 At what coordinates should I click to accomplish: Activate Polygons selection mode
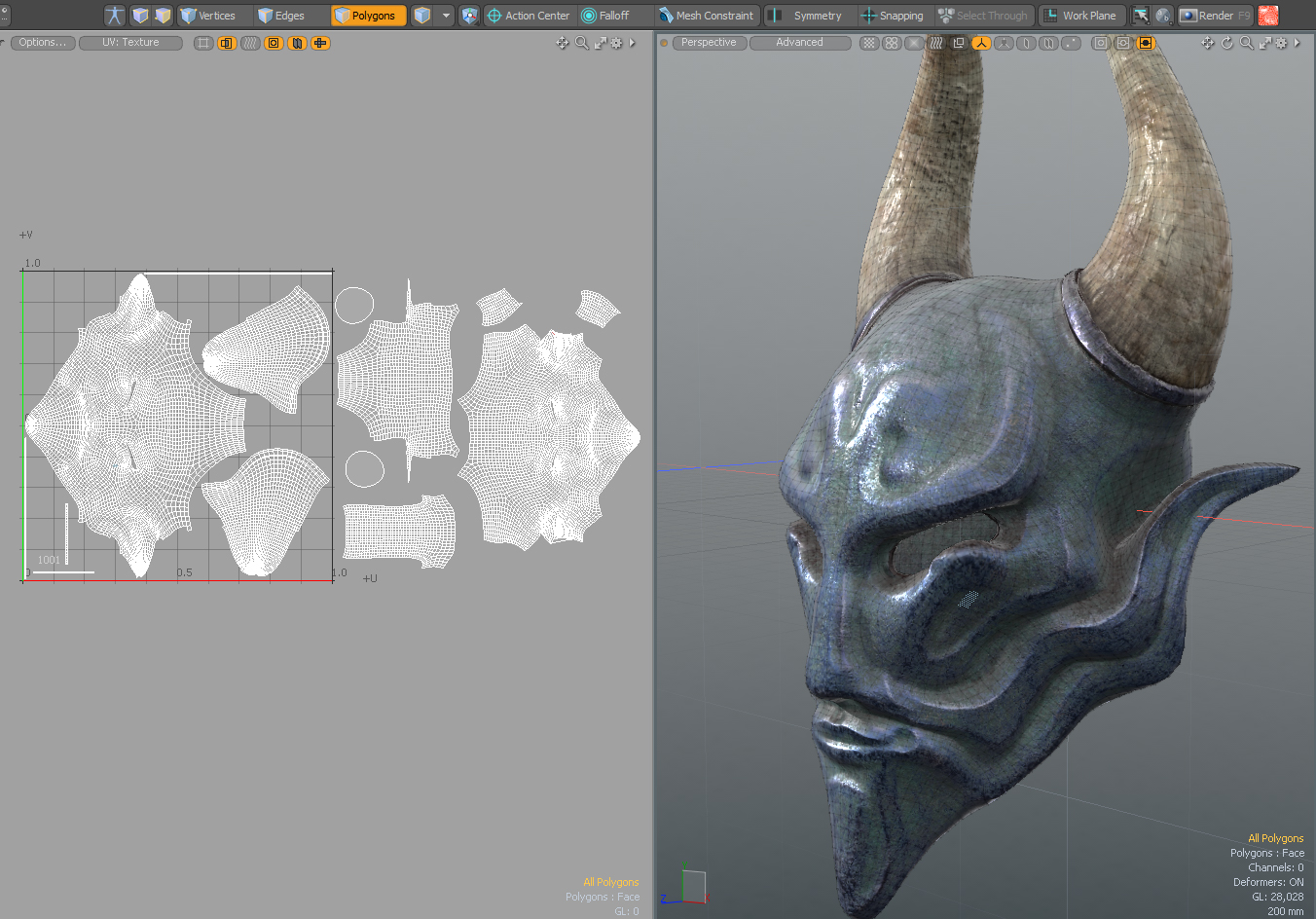(x=369, y=16)
